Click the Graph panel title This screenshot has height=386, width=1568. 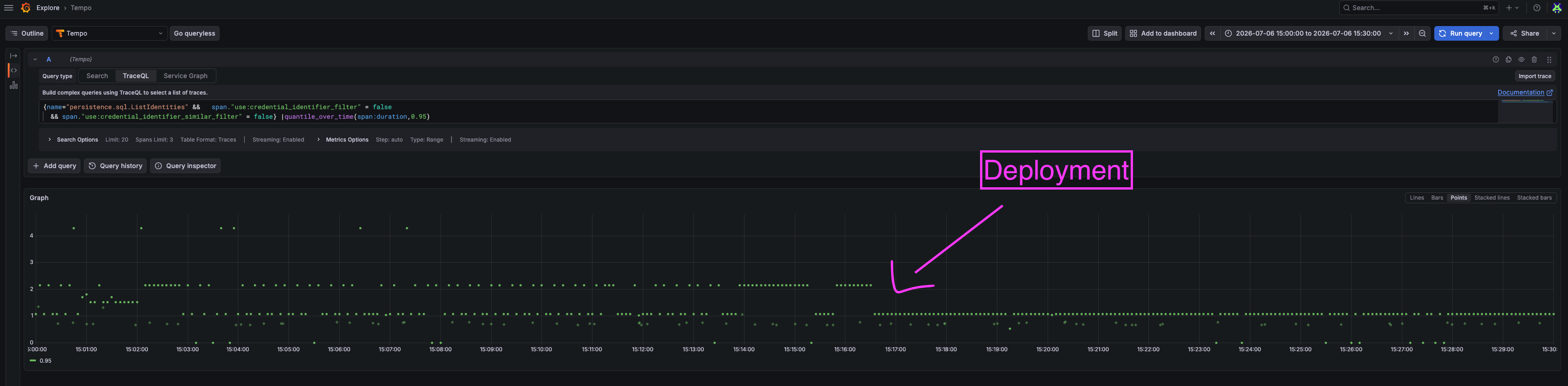39,198
